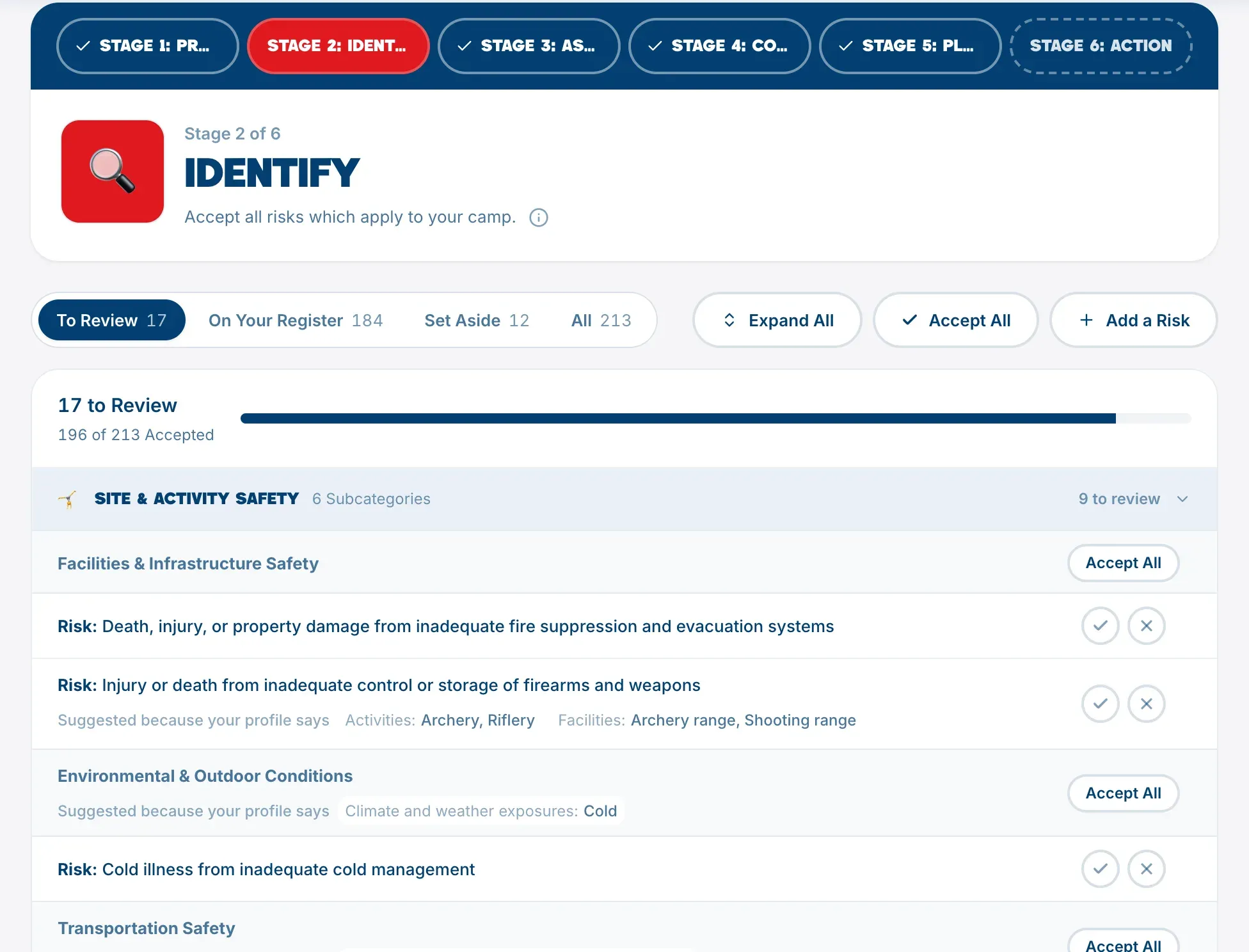This screenshot has height=952, width=1249.
Task: Click the '6 Subcategories' label
Action: click(371, 499)
